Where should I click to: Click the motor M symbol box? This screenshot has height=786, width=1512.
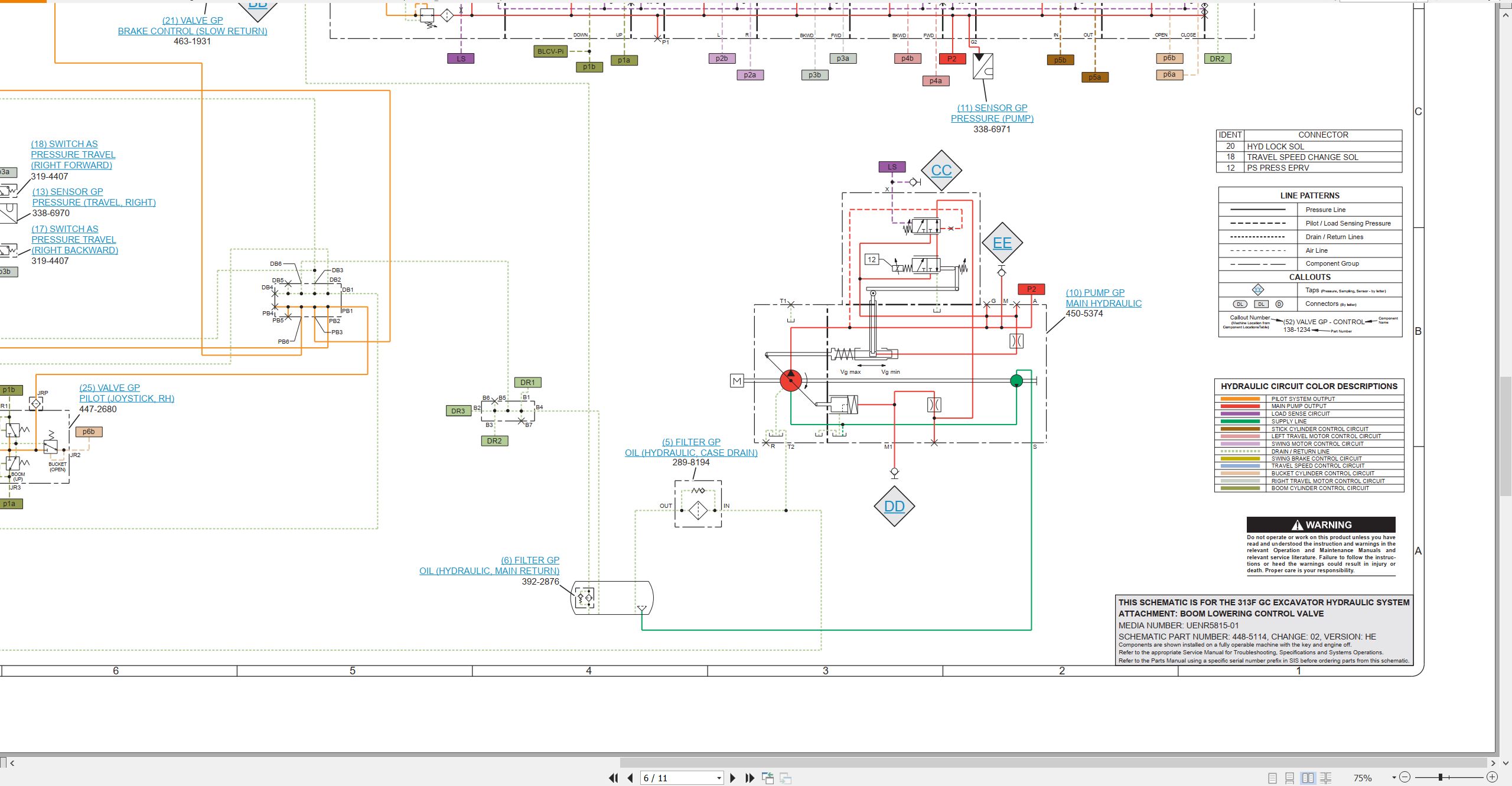click(737, 381)
